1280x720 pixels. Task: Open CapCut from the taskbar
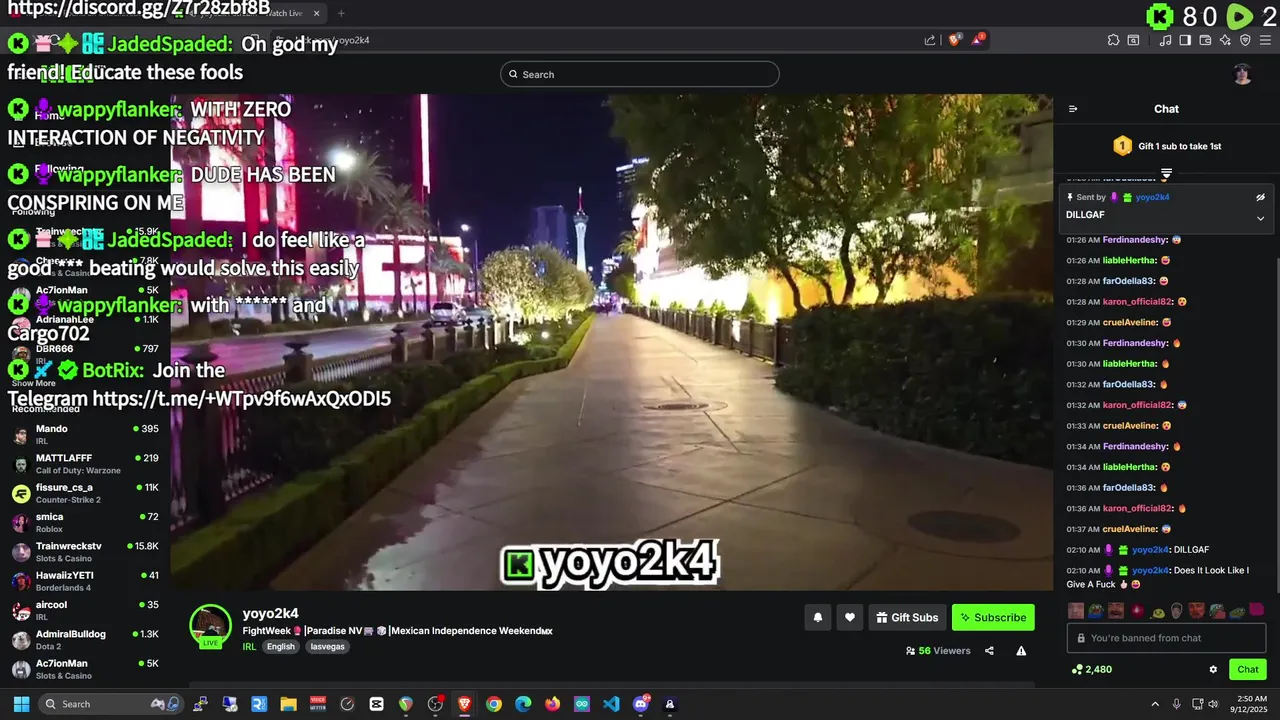pos(376,704)
